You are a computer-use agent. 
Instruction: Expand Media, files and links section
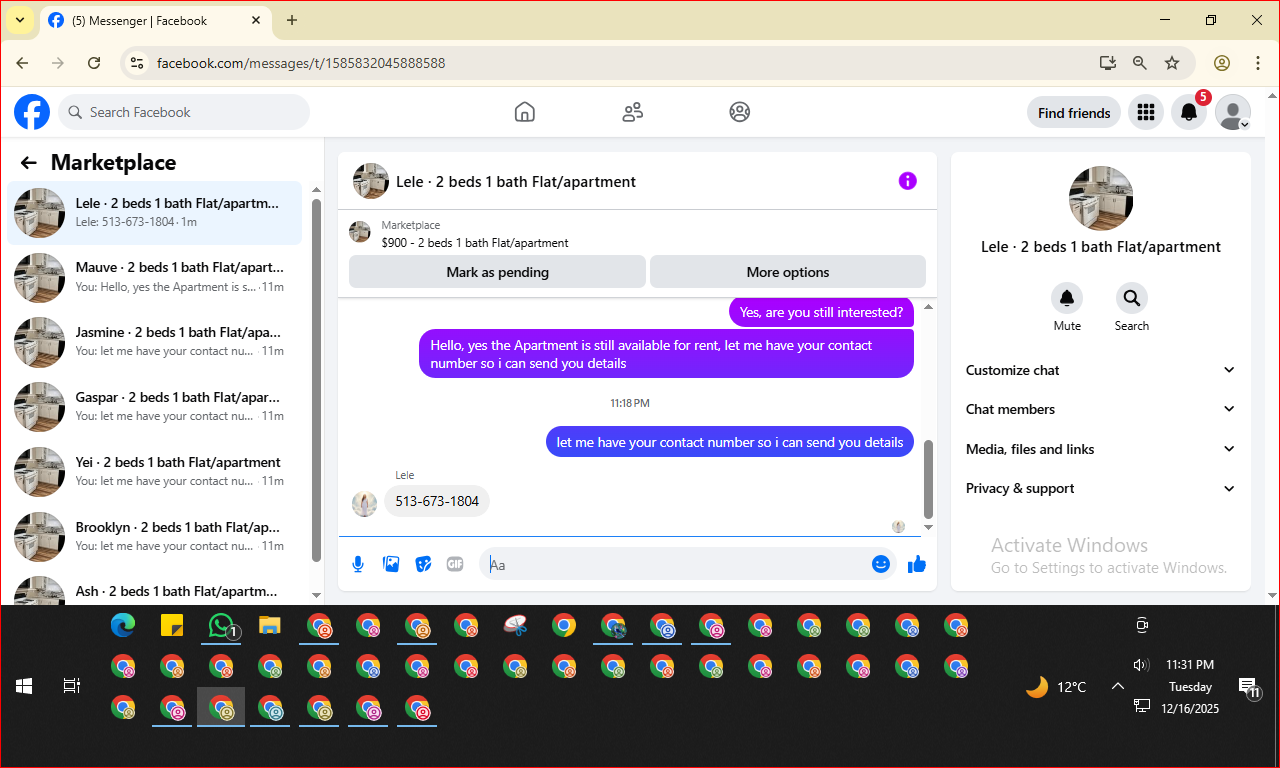coord(1101,449)
